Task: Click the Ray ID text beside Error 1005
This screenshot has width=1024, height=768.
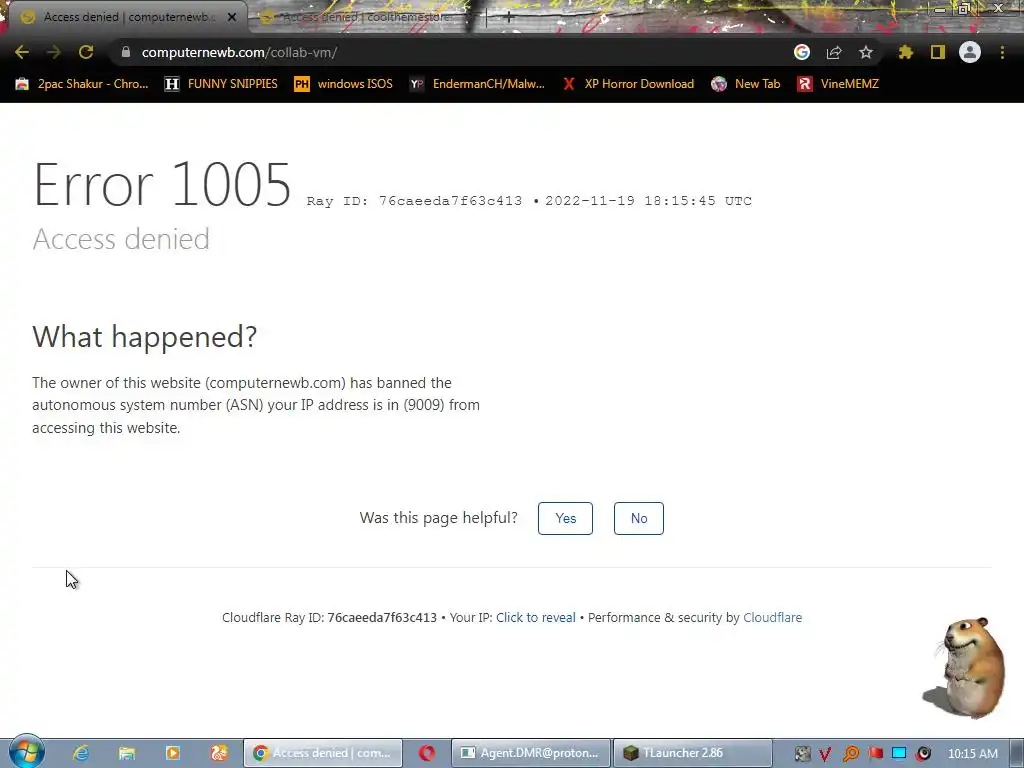Action: pos(414,201)
